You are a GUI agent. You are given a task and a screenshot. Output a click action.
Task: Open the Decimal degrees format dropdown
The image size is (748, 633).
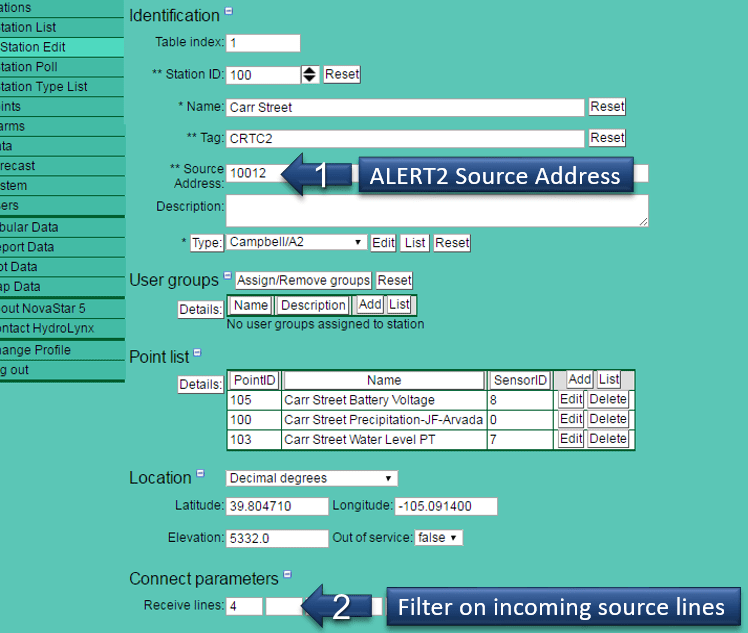(x=312, y=478)
